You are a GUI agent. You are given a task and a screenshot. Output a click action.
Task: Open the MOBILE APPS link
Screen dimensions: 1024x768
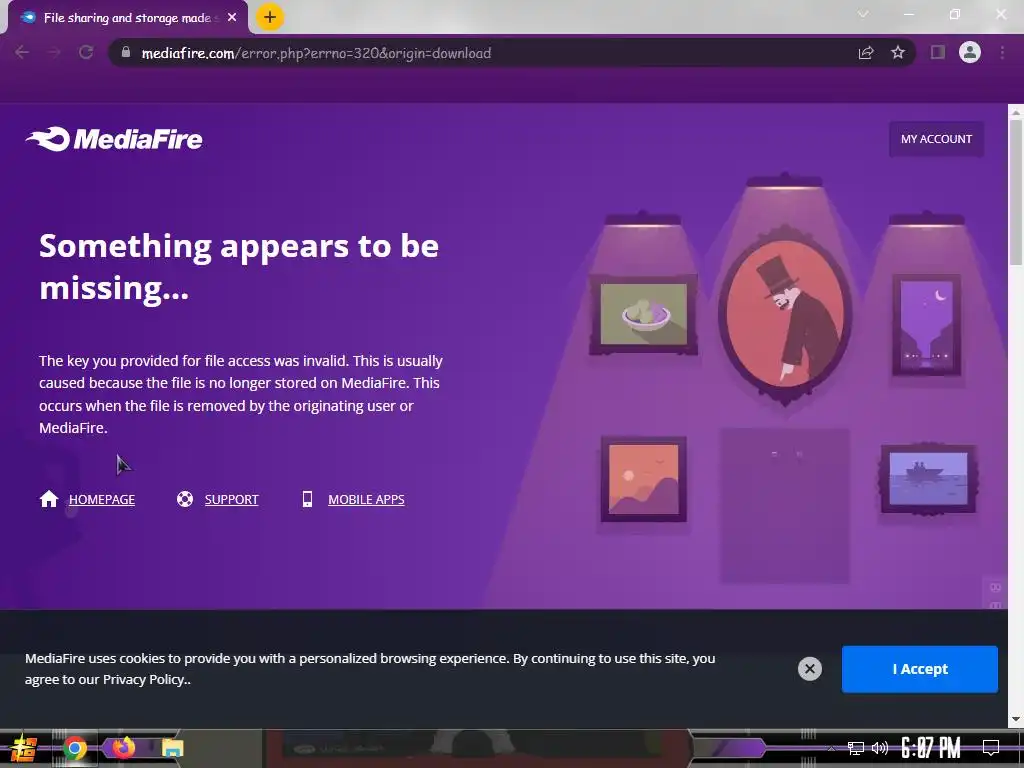click(x=366, y=500)
